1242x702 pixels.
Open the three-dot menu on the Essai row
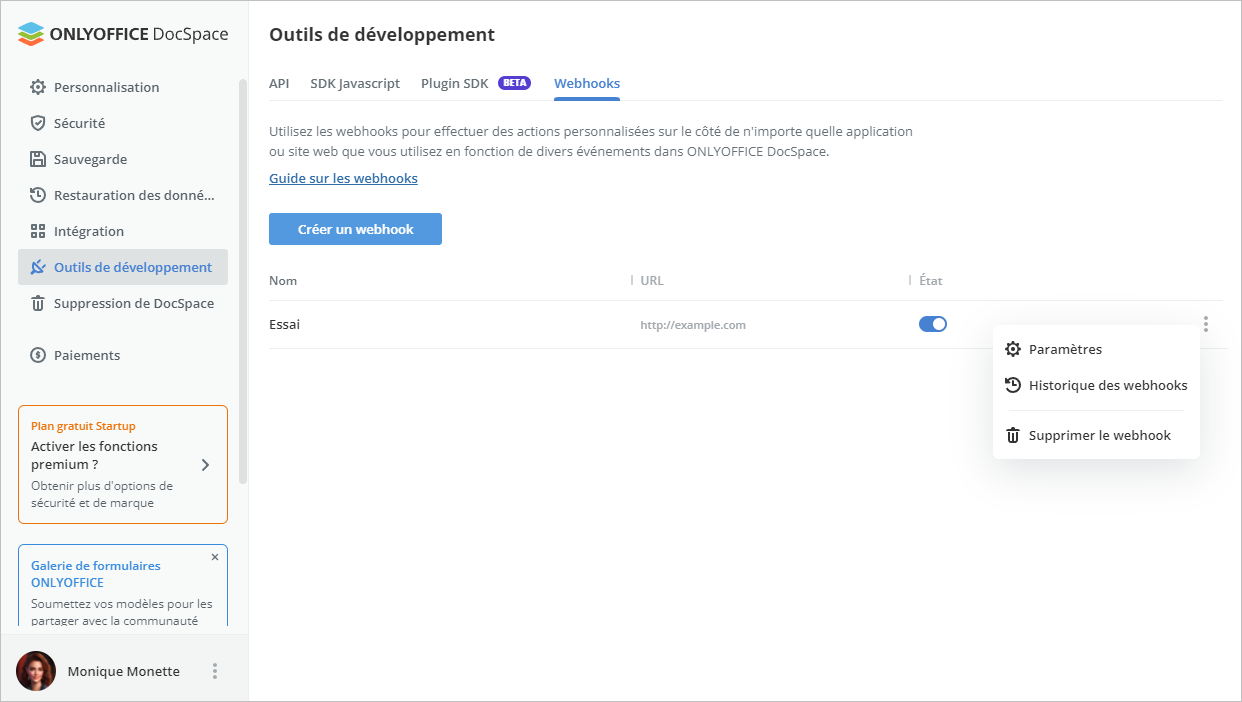[1206, 324]
